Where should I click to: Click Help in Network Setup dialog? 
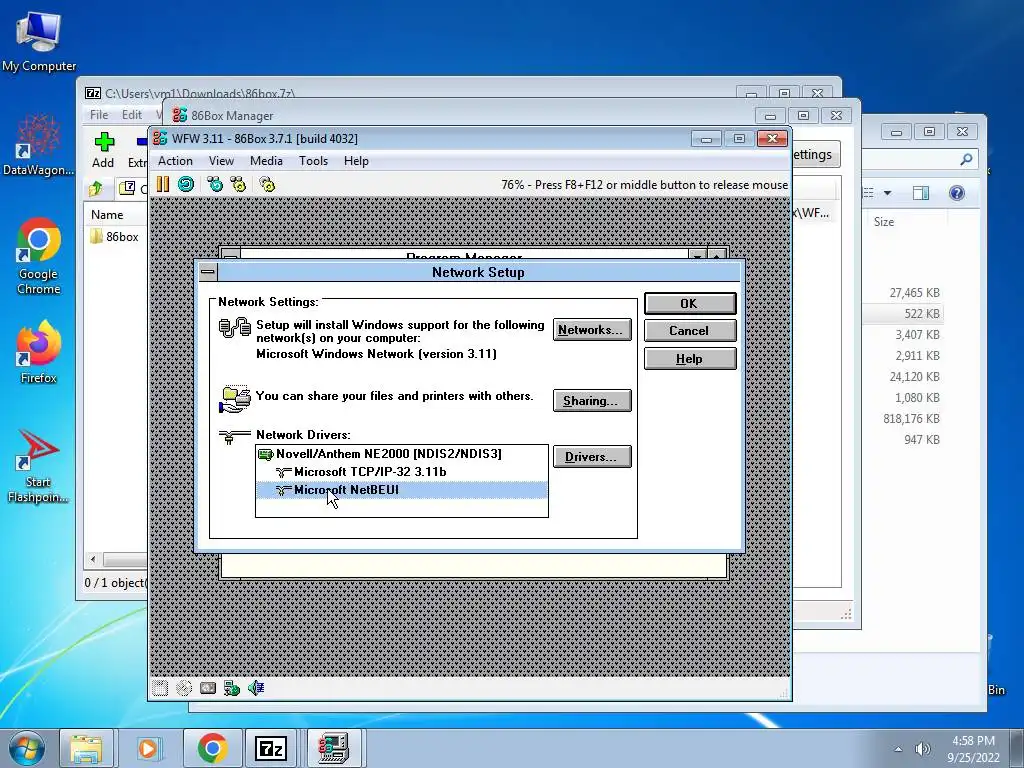coord(690,359)
